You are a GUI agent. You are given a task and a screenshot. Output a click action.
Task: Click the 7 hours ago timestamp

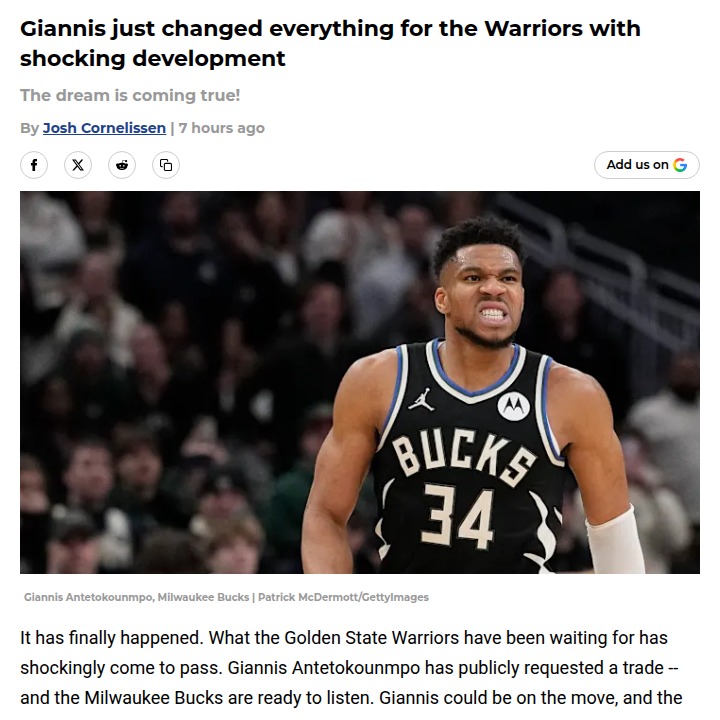click(x=221, y=128)
